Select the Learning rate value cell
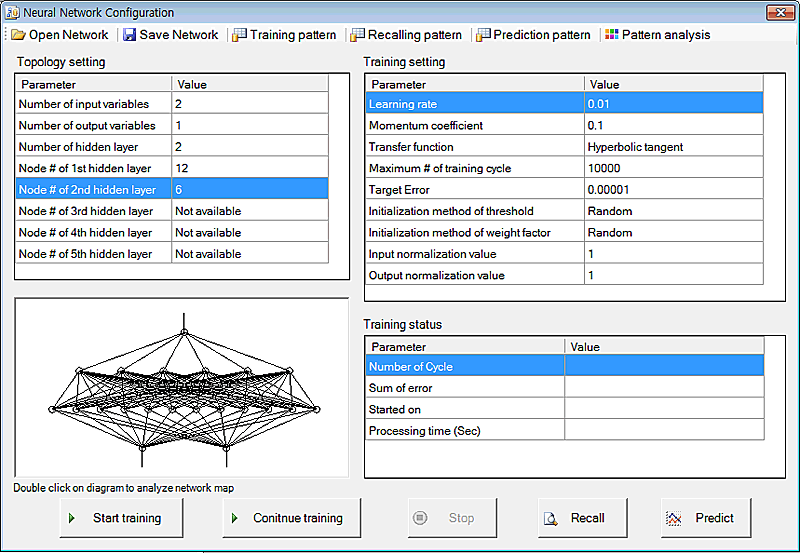This screenshot has height=553, width=800. click(x=673, y=104)
